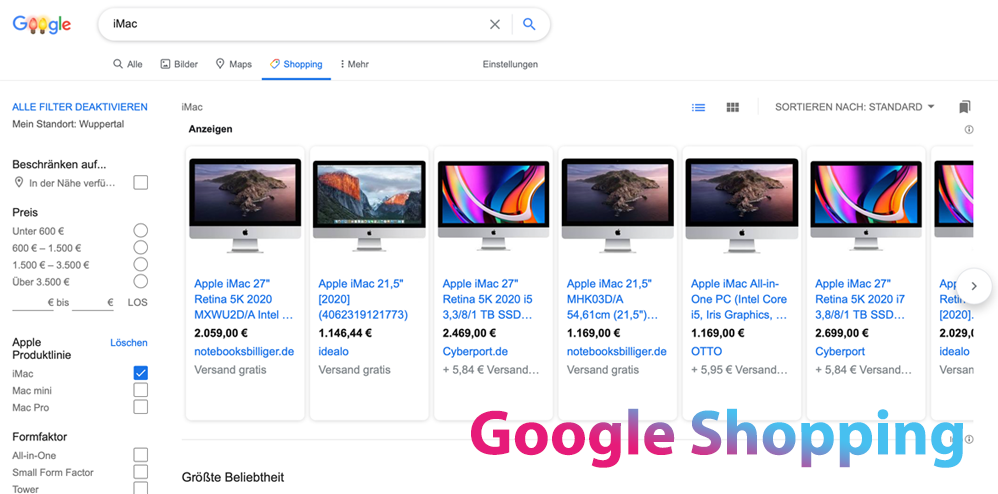Screen dimensions: 998x494
Task: Open Apple iMac 21,5" MHK03D/A link
Action: [x=612, y=299]
